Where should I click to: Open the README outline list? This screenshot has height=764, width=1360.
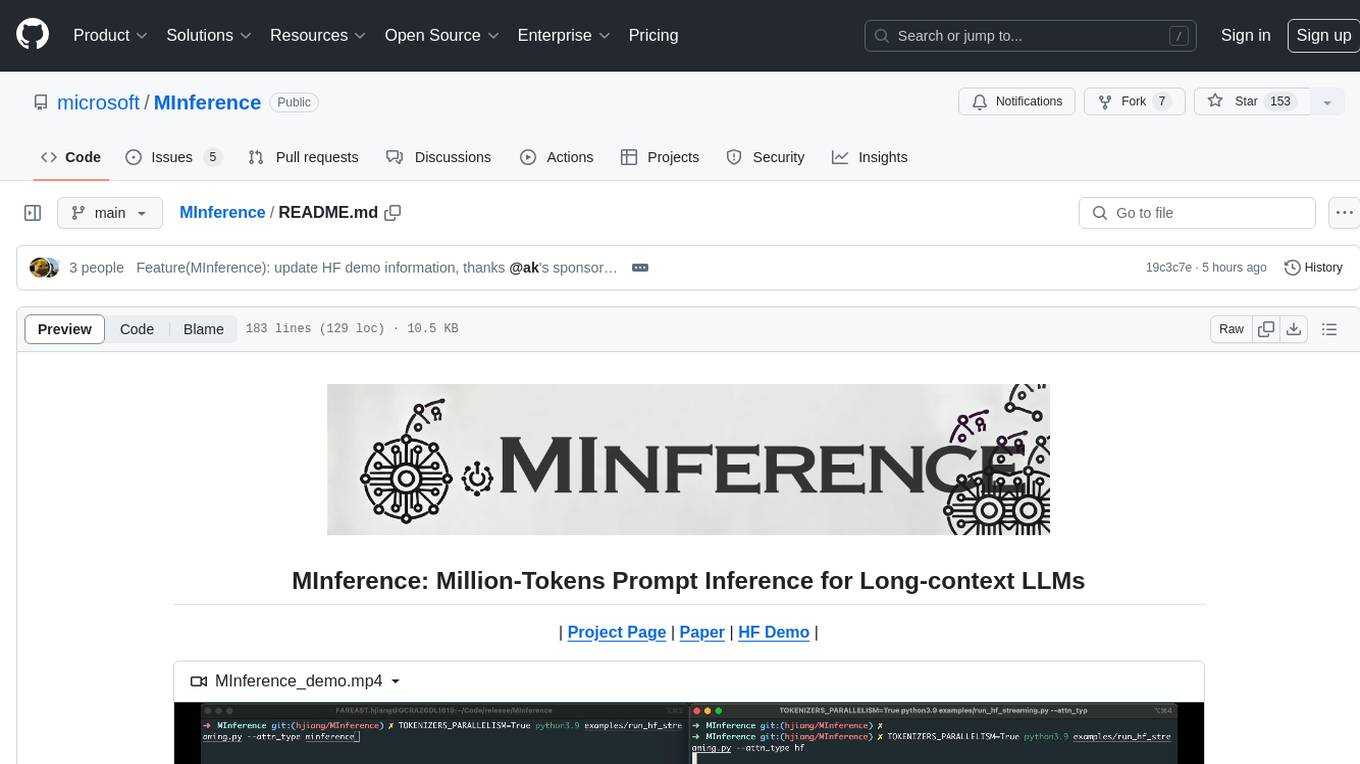pos(1329,329)
